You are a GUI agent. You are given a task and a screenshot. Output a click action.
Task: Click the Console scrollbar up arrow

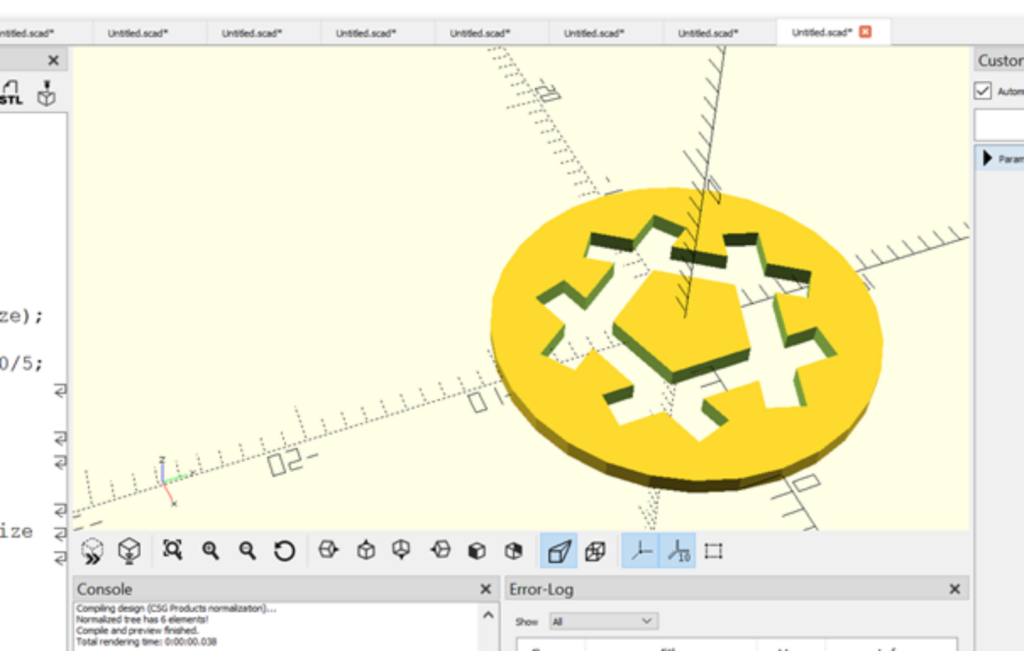point(488,615)
